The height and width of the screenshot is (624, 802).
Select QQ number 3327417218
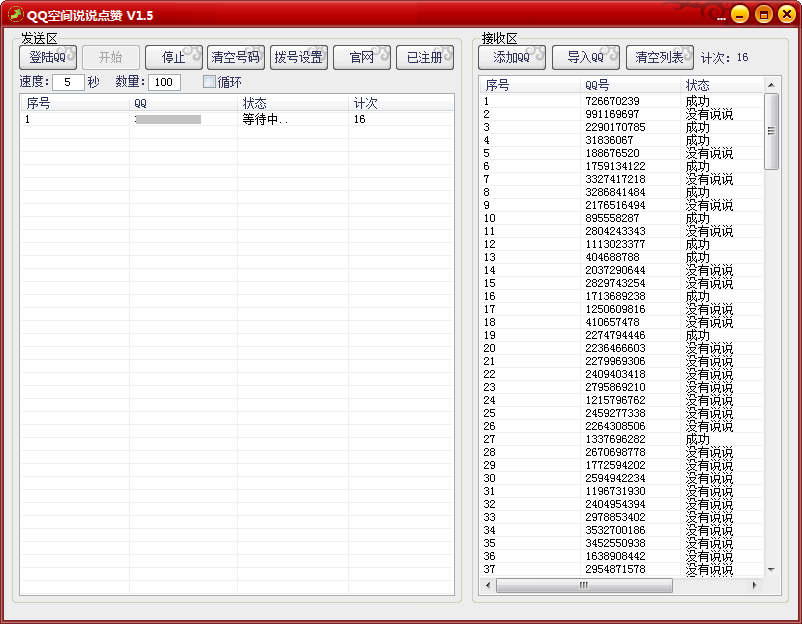point(615,179)
